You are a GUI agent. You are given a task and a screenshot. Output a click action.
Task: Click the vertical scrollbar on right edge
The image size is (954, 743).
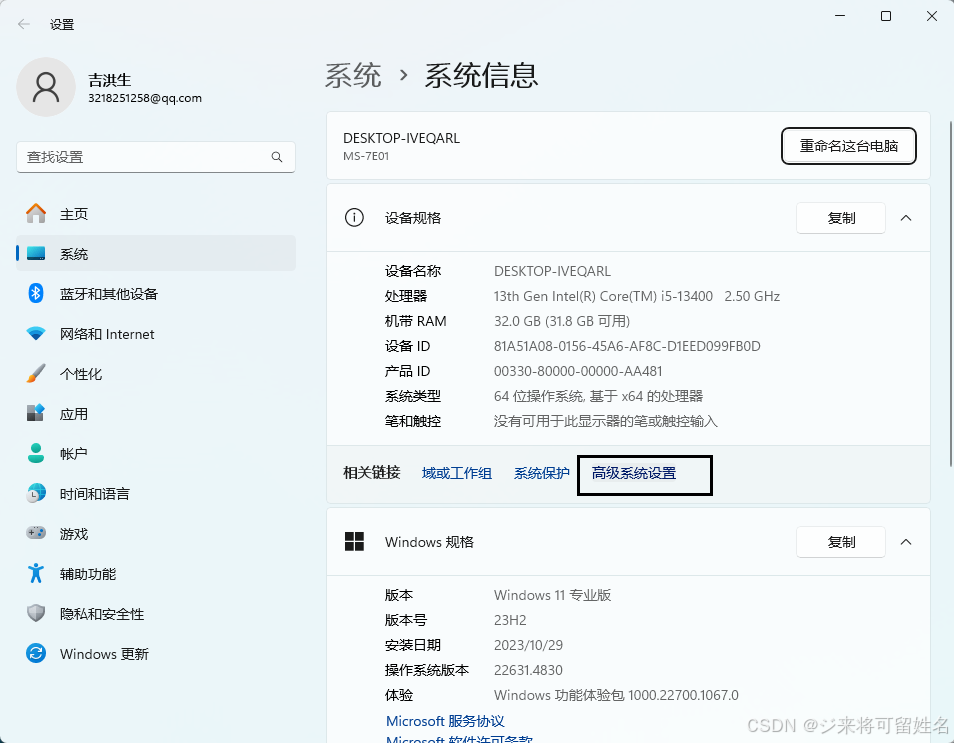pyautogui.click(x=950, y=293)
